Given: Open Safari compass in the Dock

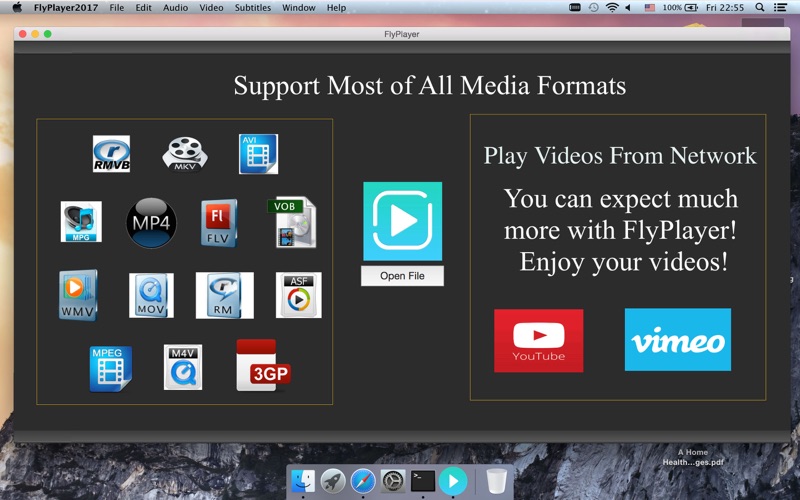Looking at the screenshot, I should click(363, 481).
